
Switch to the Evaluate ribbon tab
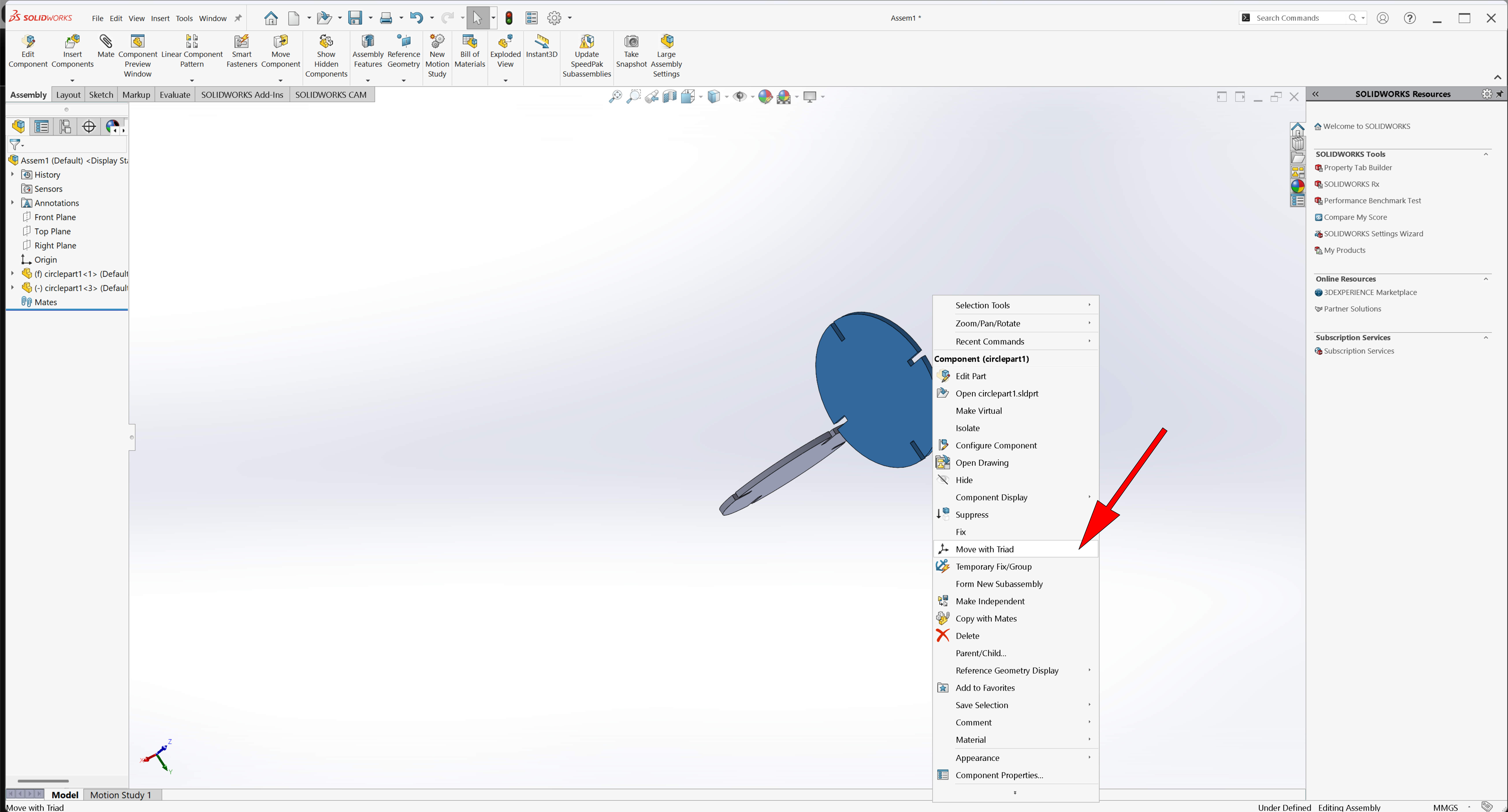(175, 95)
